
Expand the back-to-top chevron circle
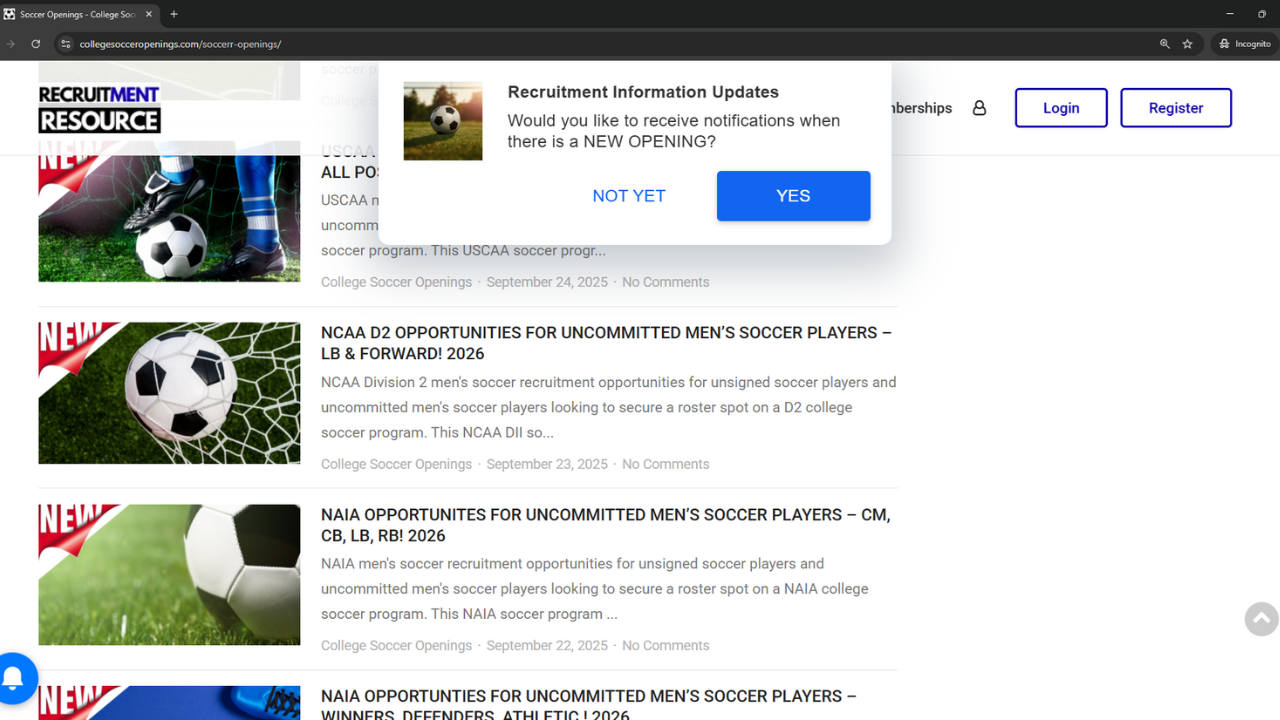(x=1260, y=619)
